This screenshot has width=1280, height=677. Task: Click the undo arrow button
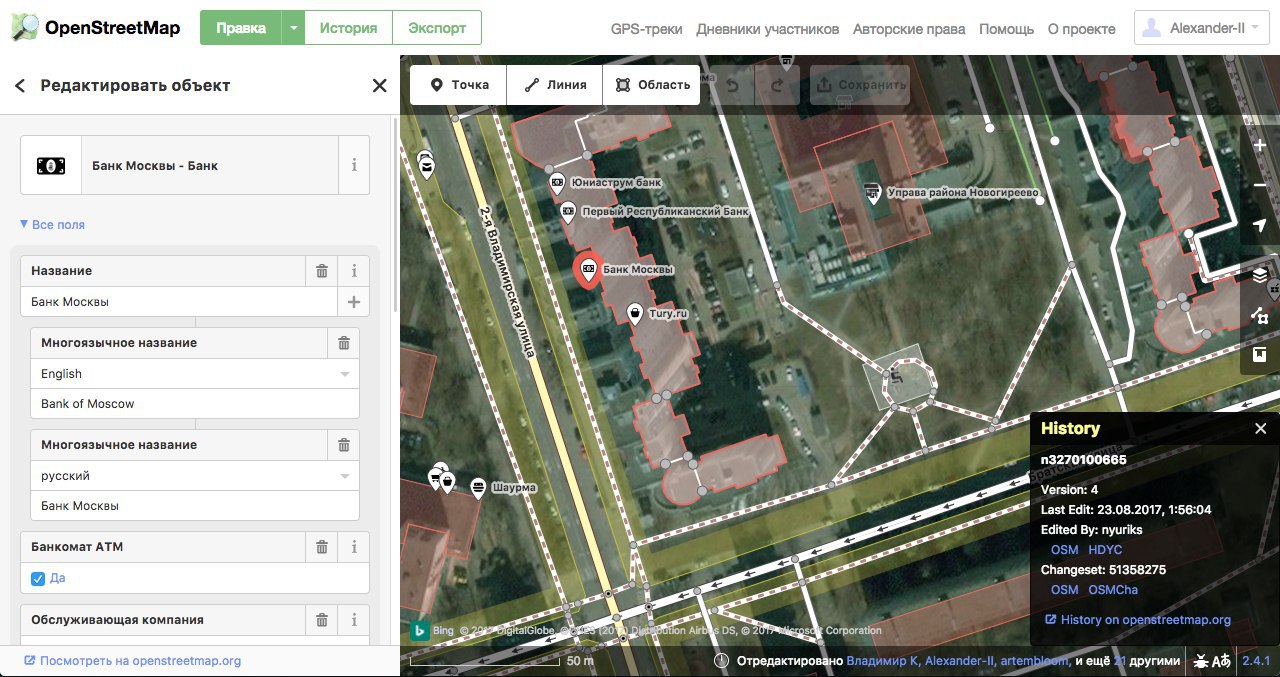[732, 85]
